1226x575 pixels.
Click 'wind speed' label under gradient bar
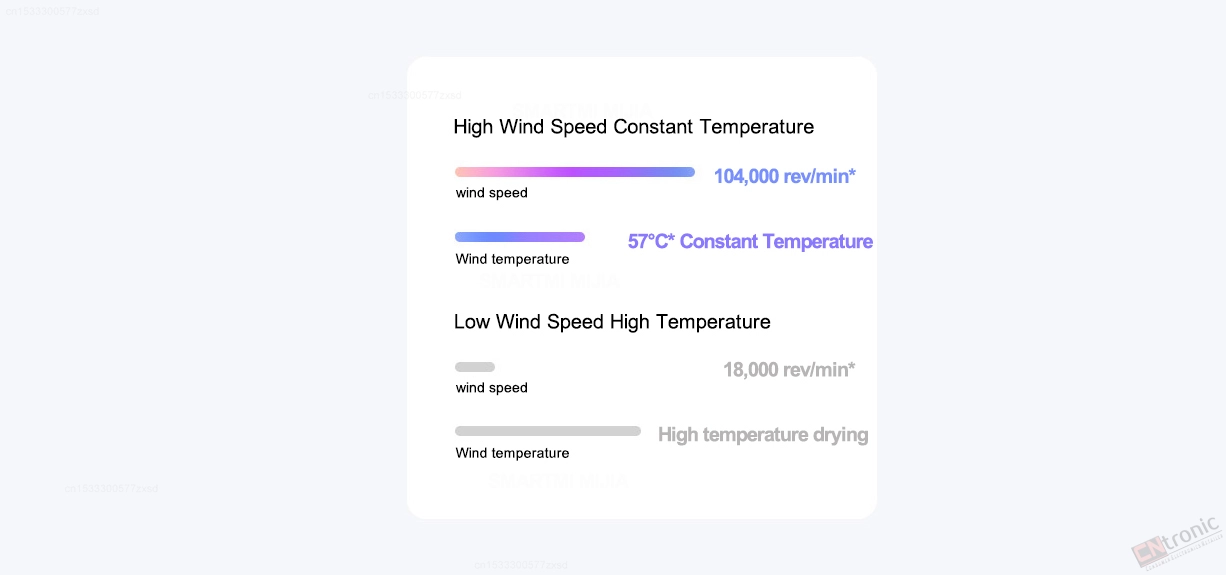click(491, 193)
